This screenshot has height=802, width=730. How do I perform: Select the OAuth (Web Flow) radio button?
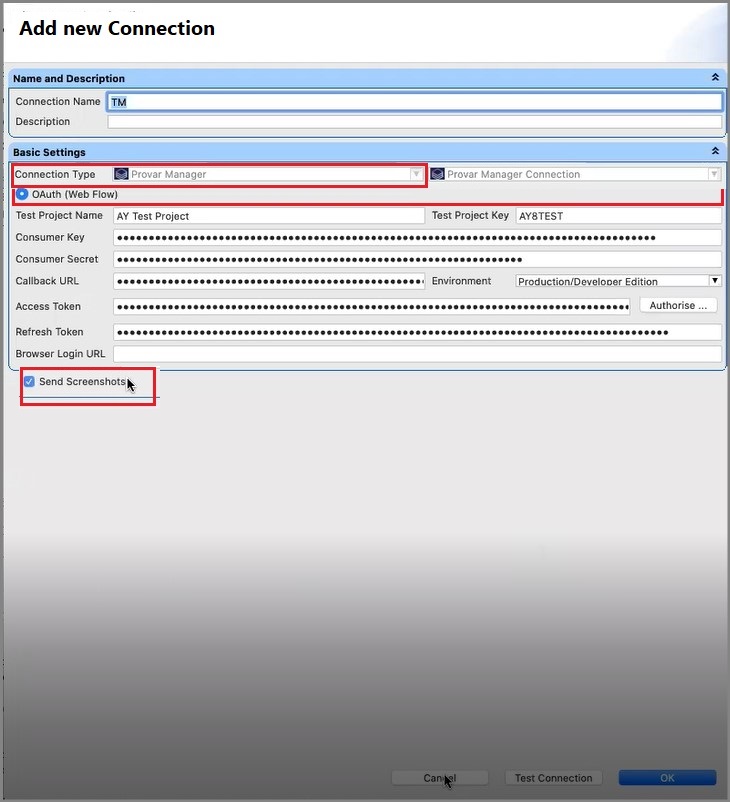tap(22, 194)
